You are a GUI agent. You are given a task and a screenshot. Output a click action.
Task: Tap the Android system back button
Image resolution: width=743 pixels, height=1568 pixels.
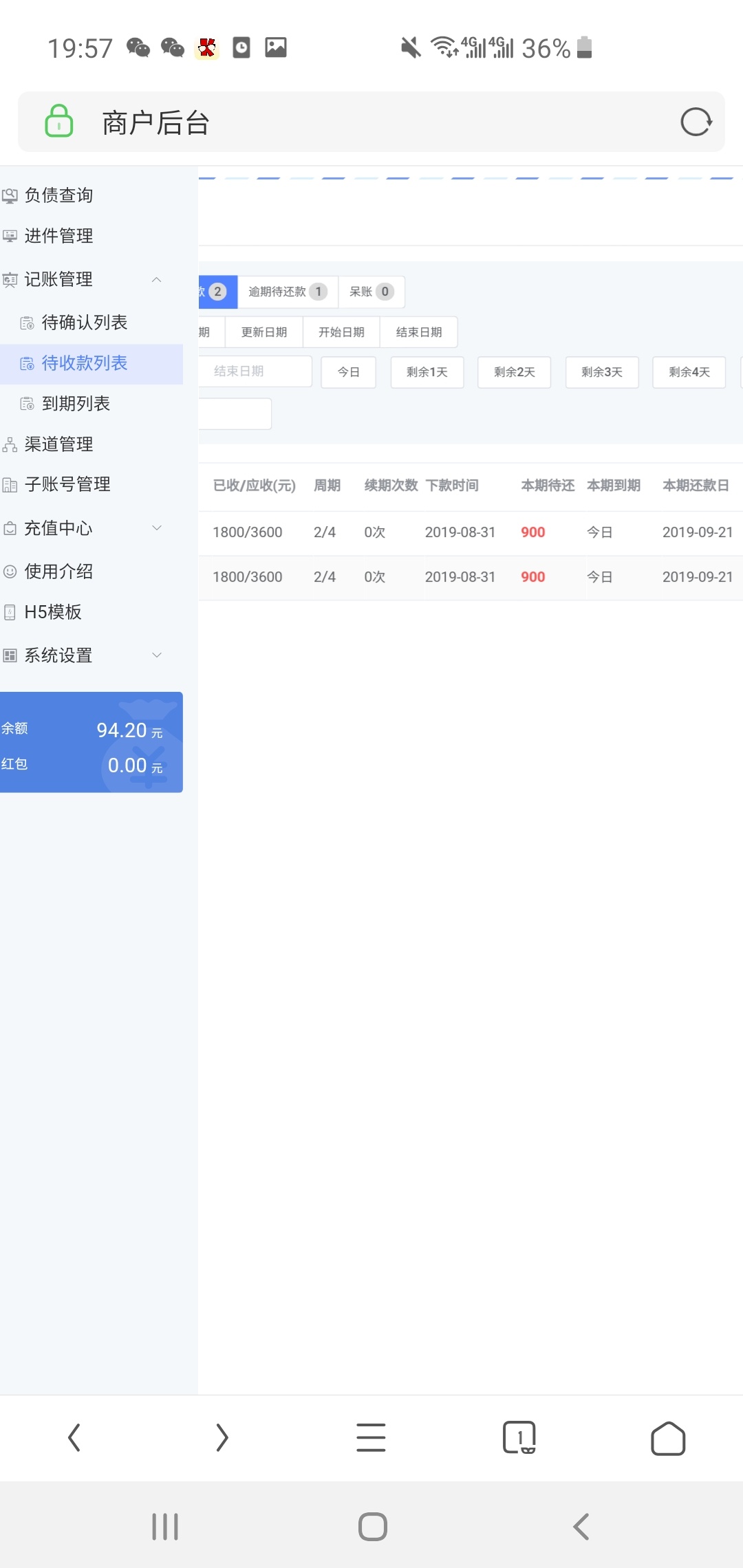581,1527
